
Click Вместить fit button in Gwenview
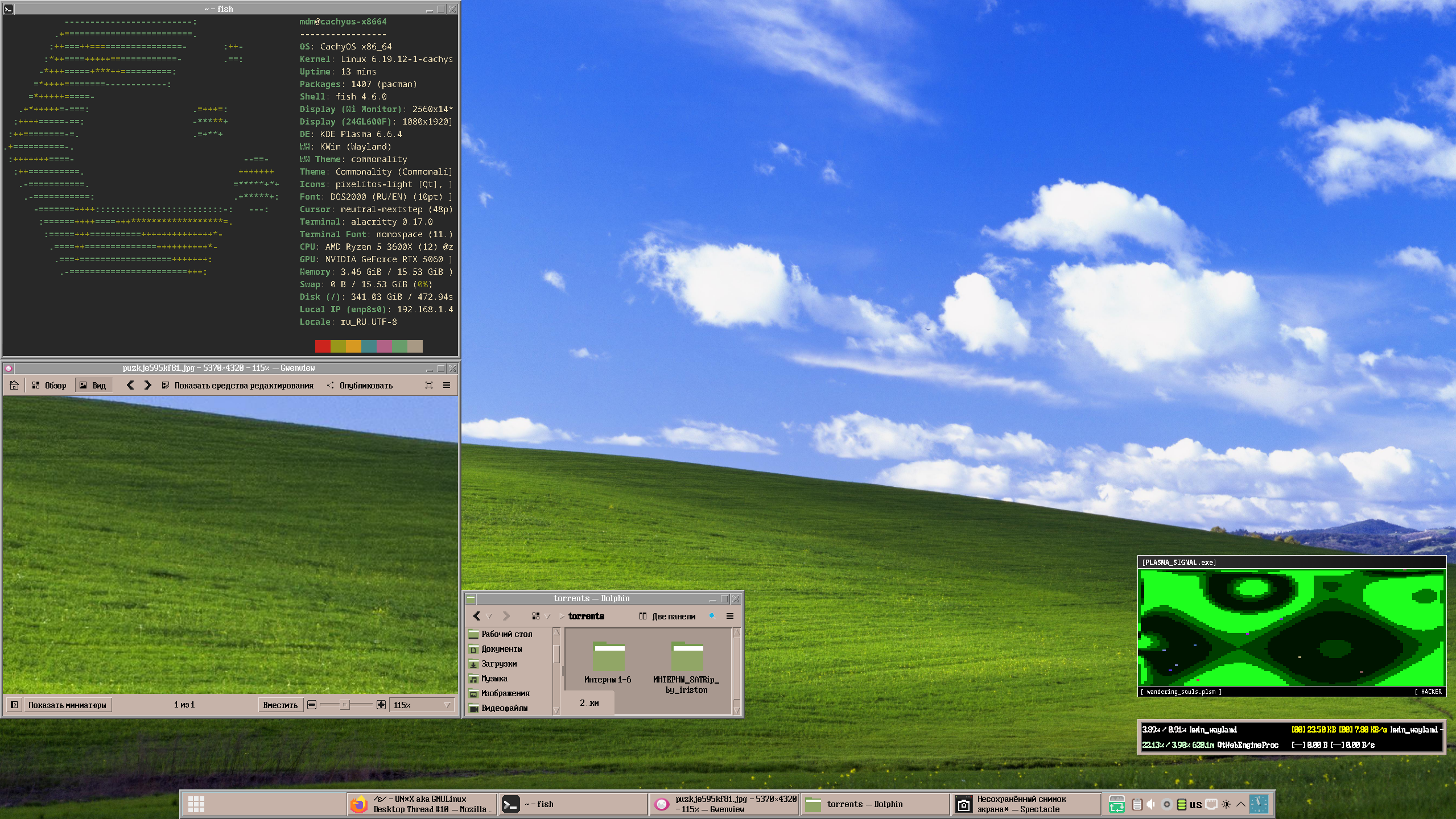280,705
